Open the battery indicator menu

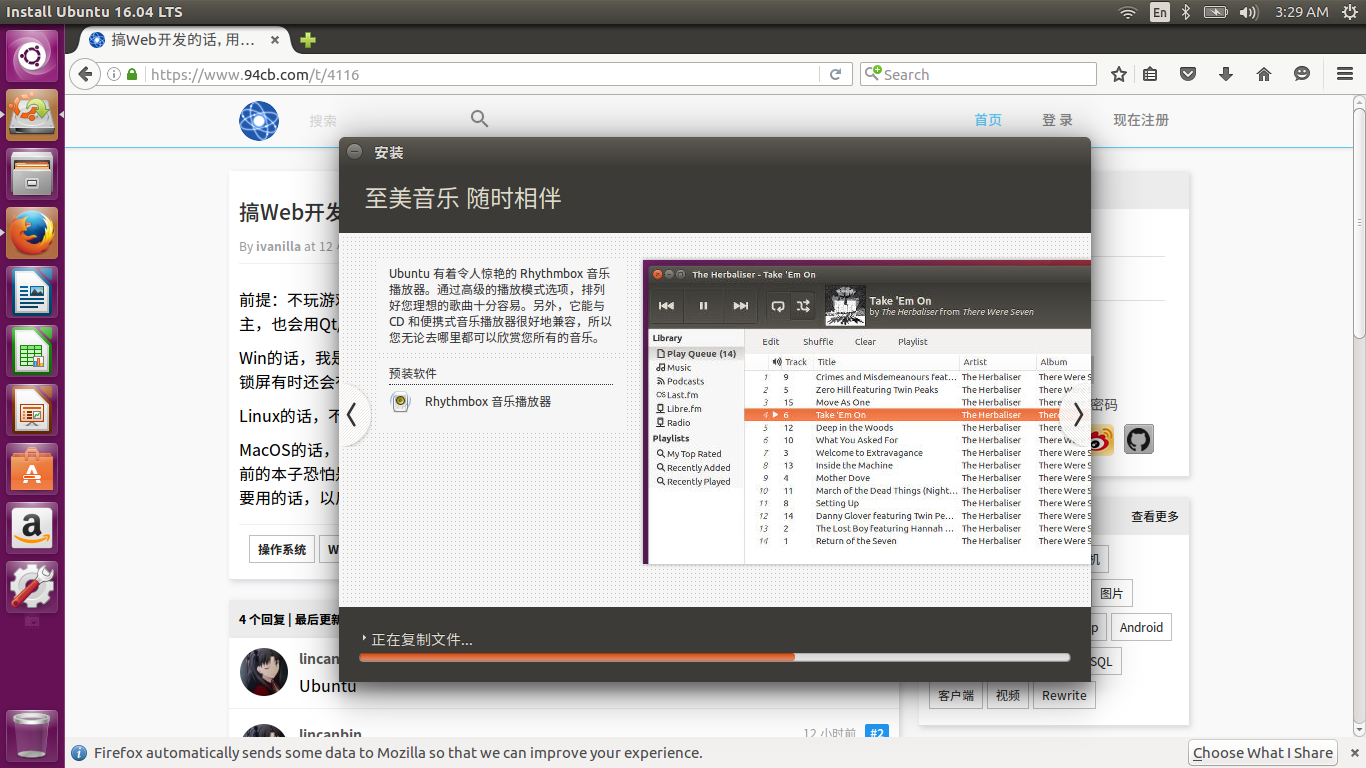pyautogui.click(x=1215, y=12)
